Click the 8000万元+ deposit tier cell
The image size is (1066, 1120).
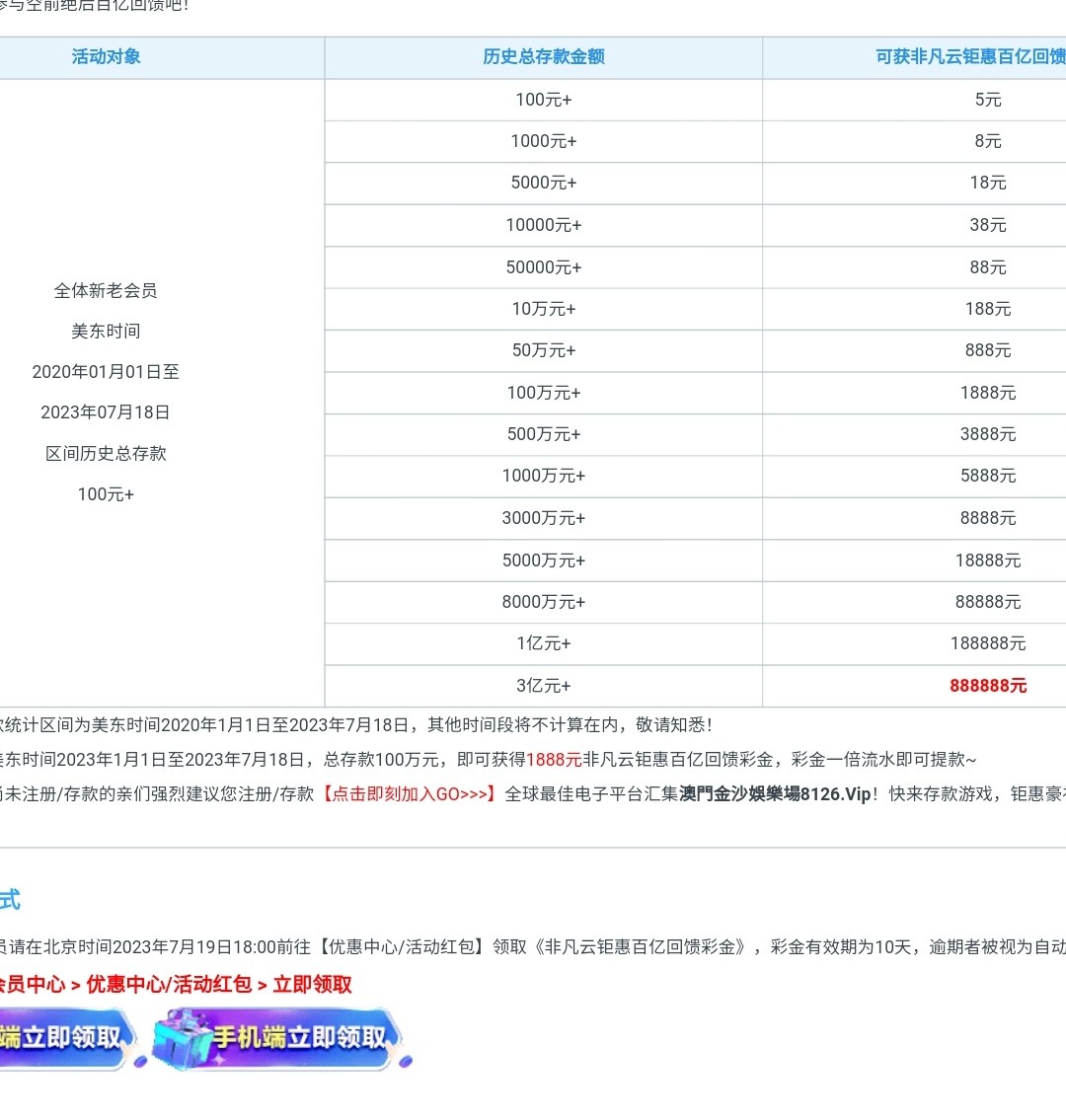543,602
